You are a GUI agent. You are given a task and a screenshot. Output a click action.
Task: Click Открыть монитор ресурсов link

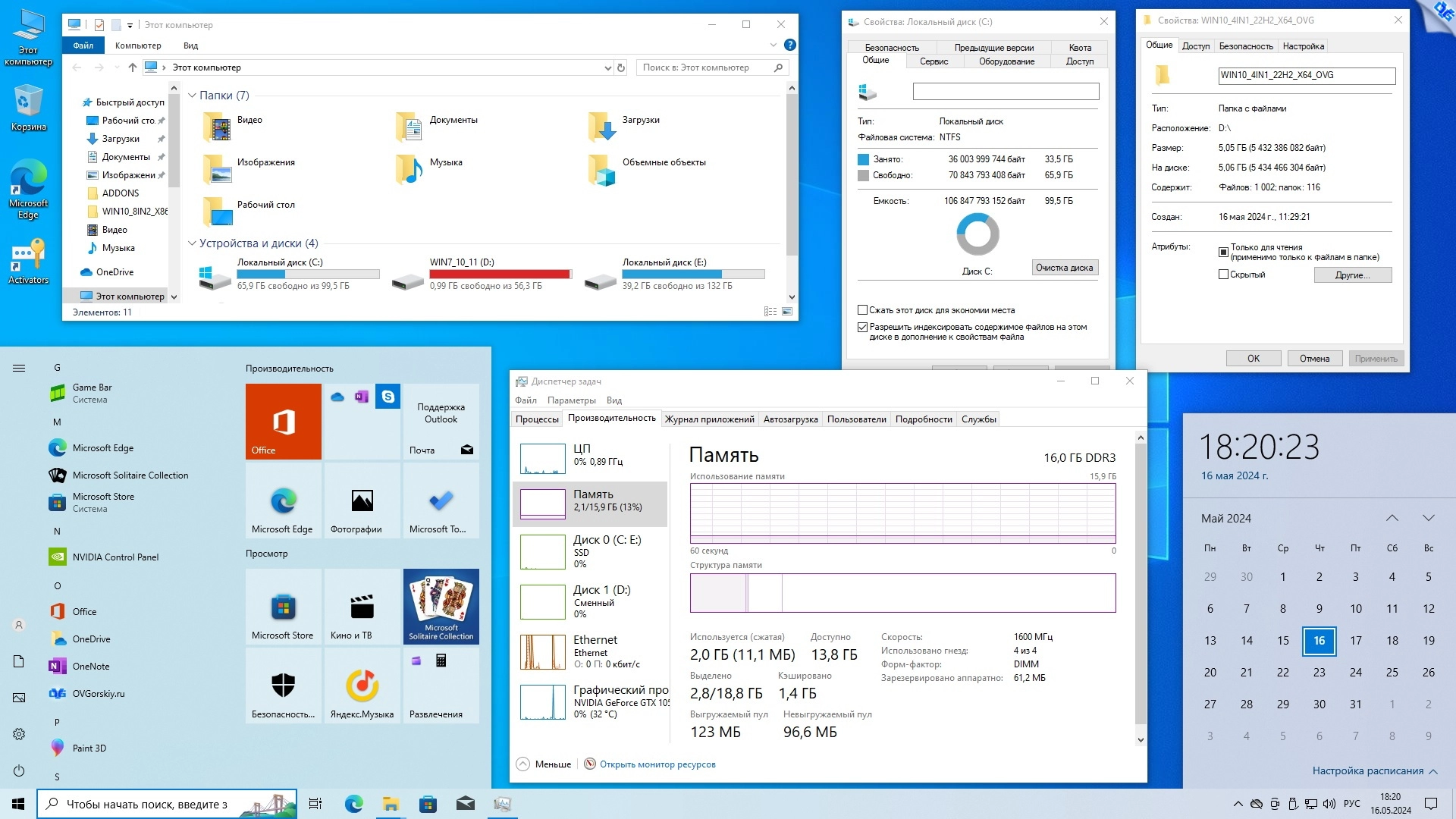click(x=657, y=764)
